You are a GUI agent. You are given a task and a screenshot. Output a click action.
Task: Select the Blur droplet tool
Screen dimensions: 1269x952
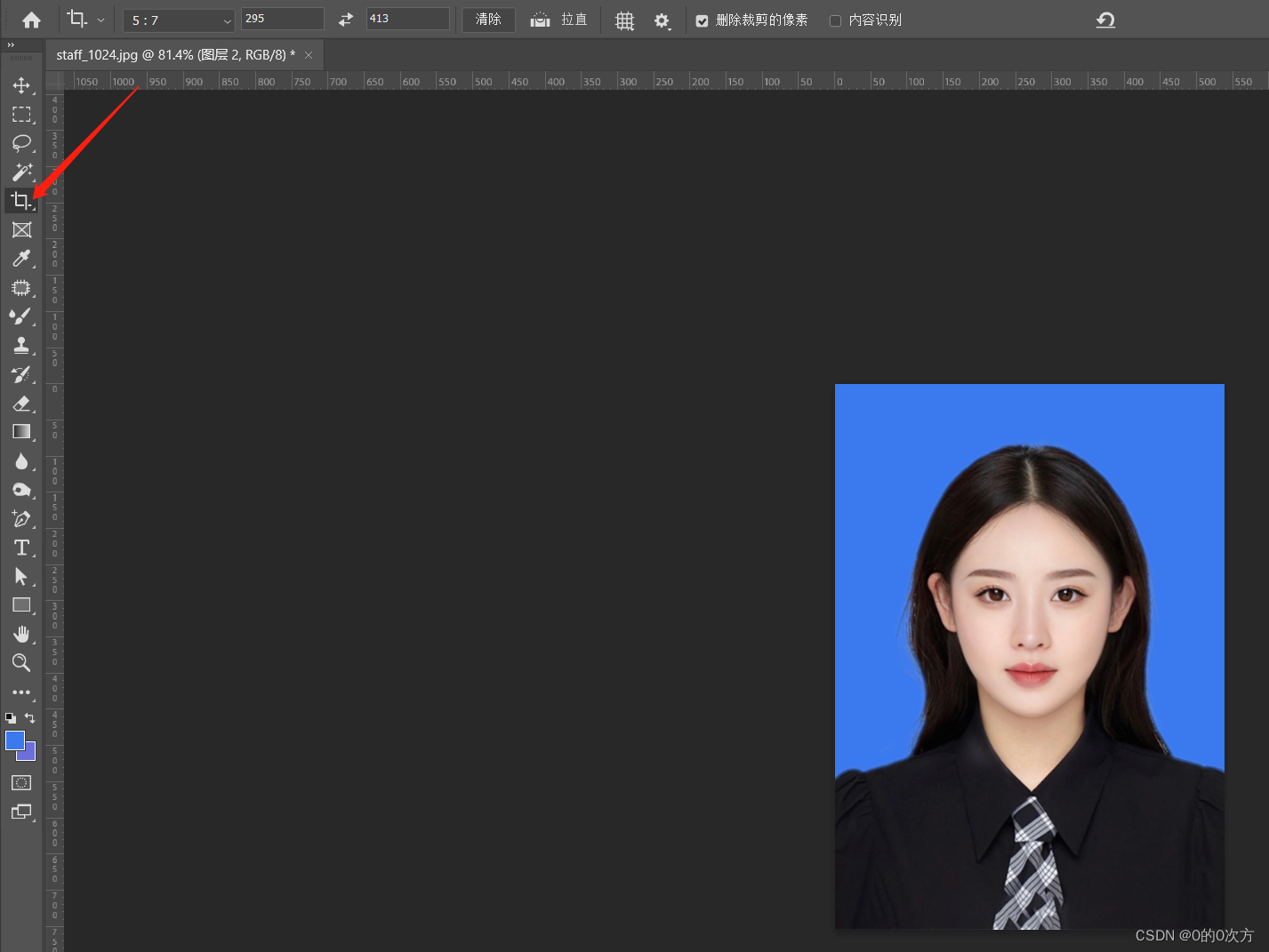coord(21,460)
